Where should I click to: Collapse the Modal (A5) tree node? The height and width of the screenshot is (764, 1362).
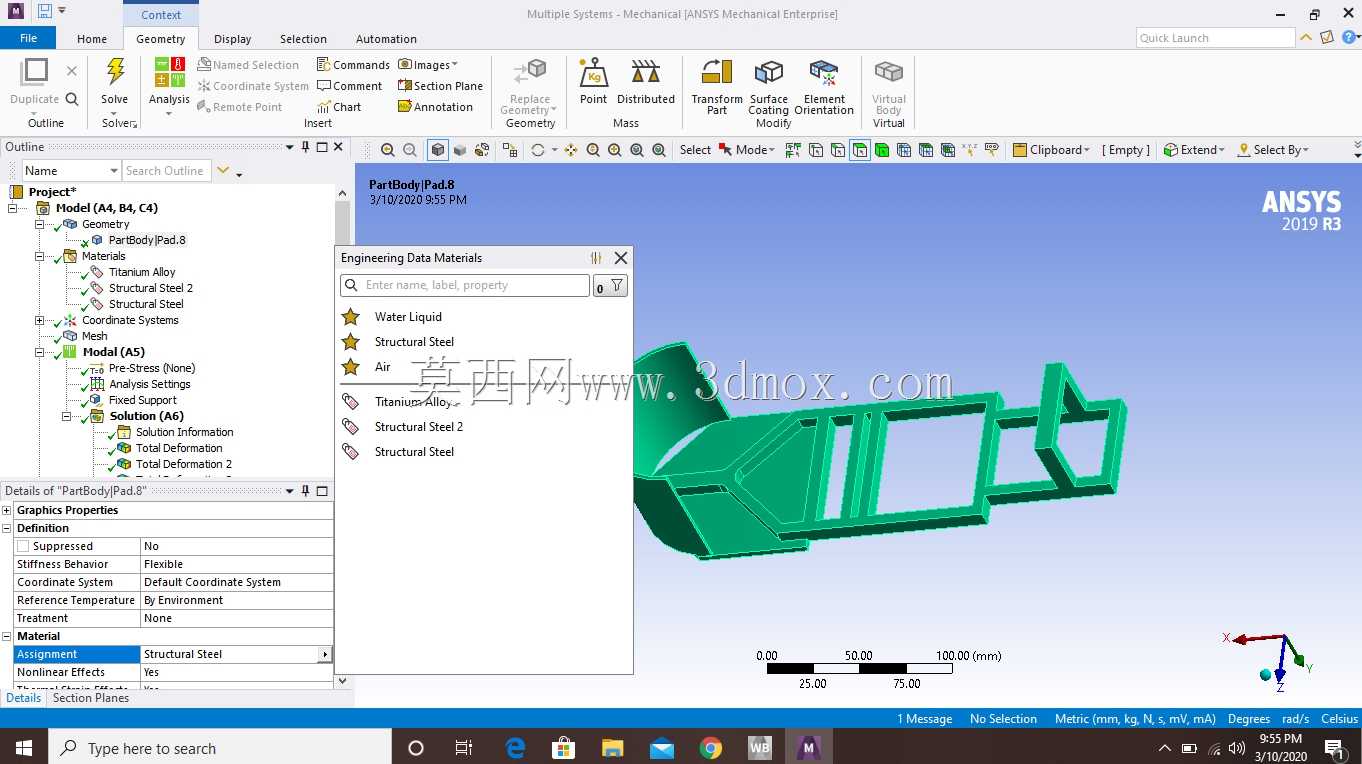40,352
